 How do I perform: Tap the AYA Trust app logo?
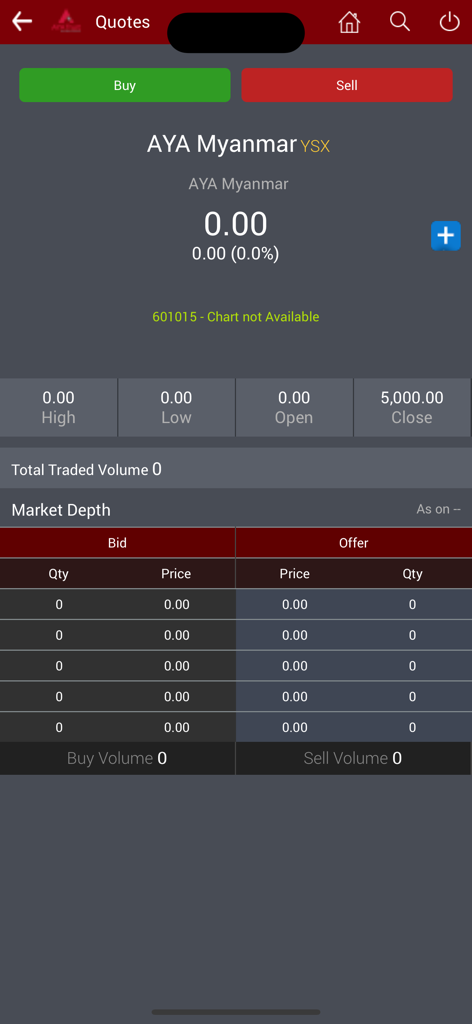pyautogui.click(x=65, y=21)
